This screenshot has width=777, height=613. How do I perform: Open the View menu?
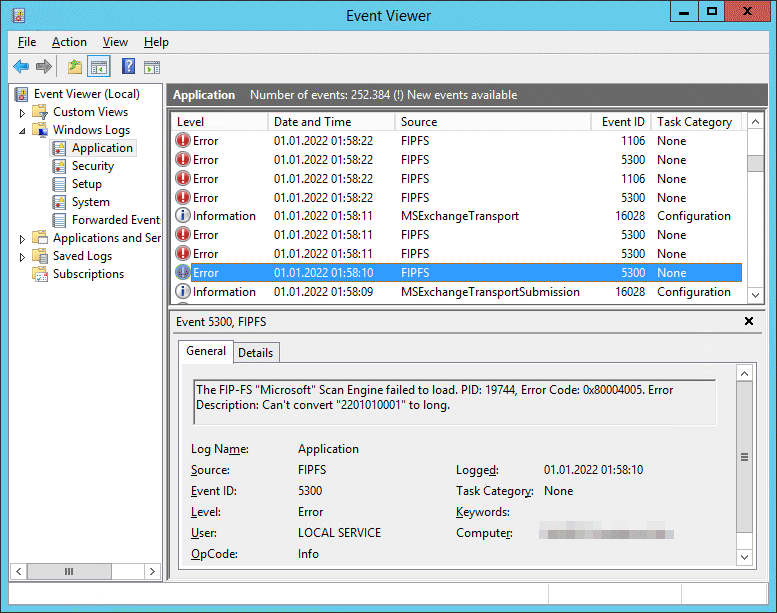[x=115, y=42]
